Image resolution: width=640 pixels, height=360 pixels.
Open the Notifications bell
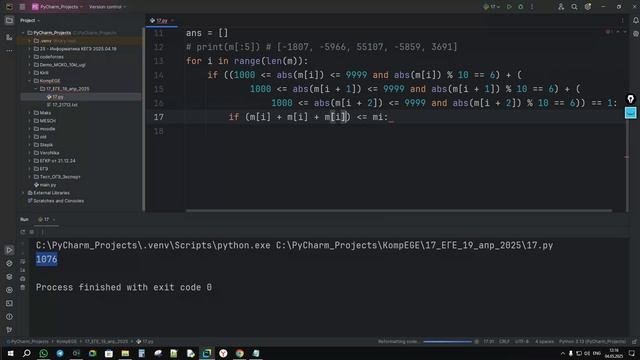click(x=636, y=20)
